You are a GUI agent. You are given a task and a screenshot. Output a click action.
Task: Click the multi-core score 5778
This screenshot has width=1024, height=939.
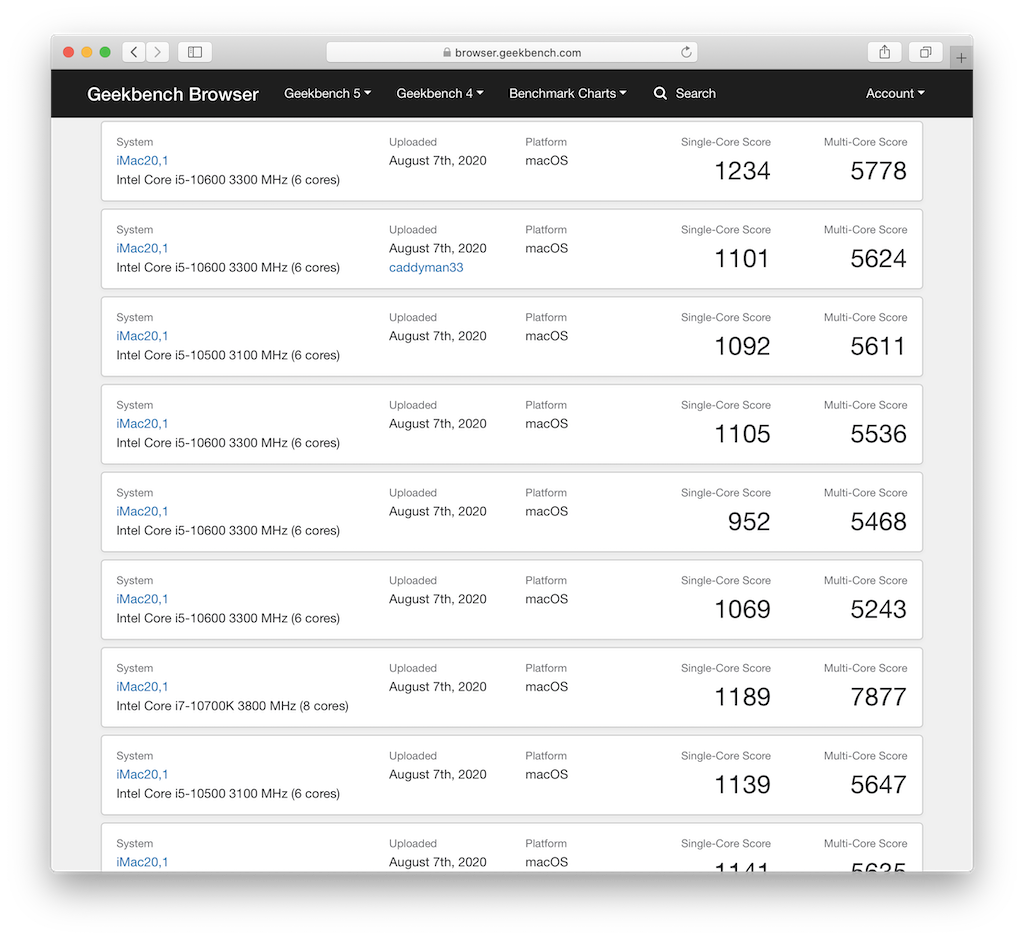[878, 171]
